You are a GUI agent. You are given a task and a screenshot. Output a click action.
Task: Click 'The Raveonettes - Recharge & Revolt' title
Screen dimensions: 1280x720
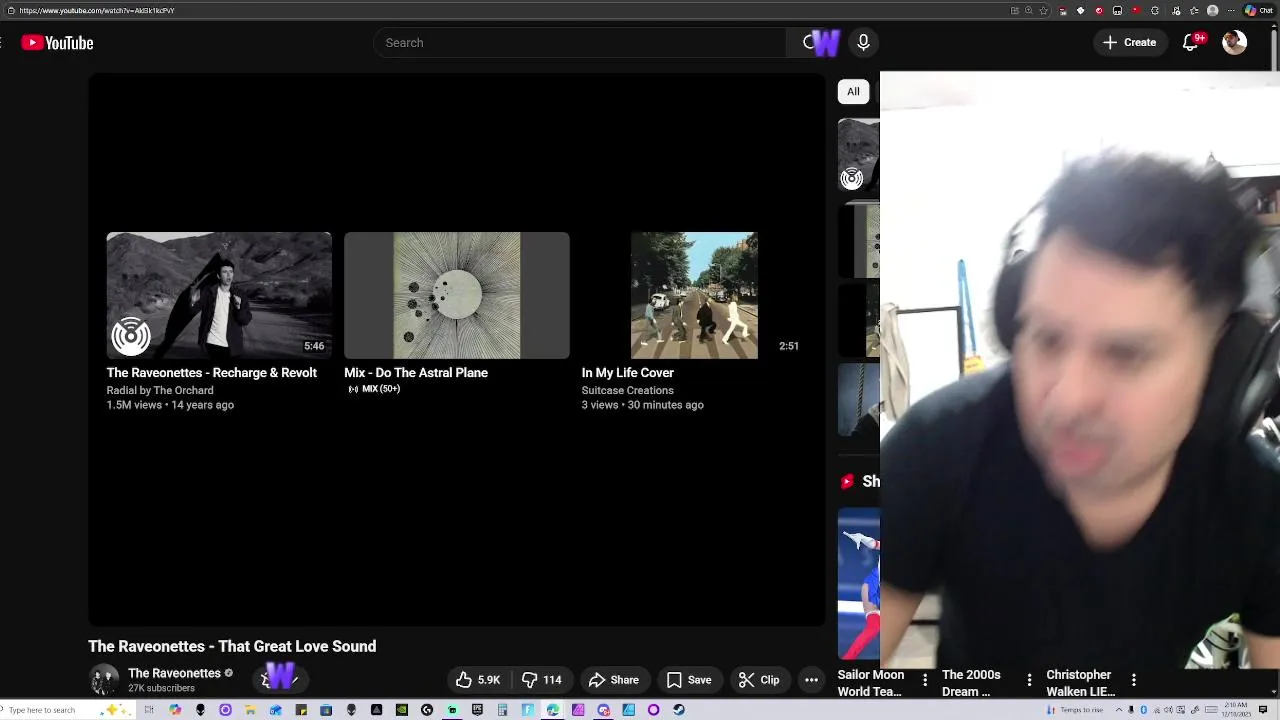click(x=212, y=373)
